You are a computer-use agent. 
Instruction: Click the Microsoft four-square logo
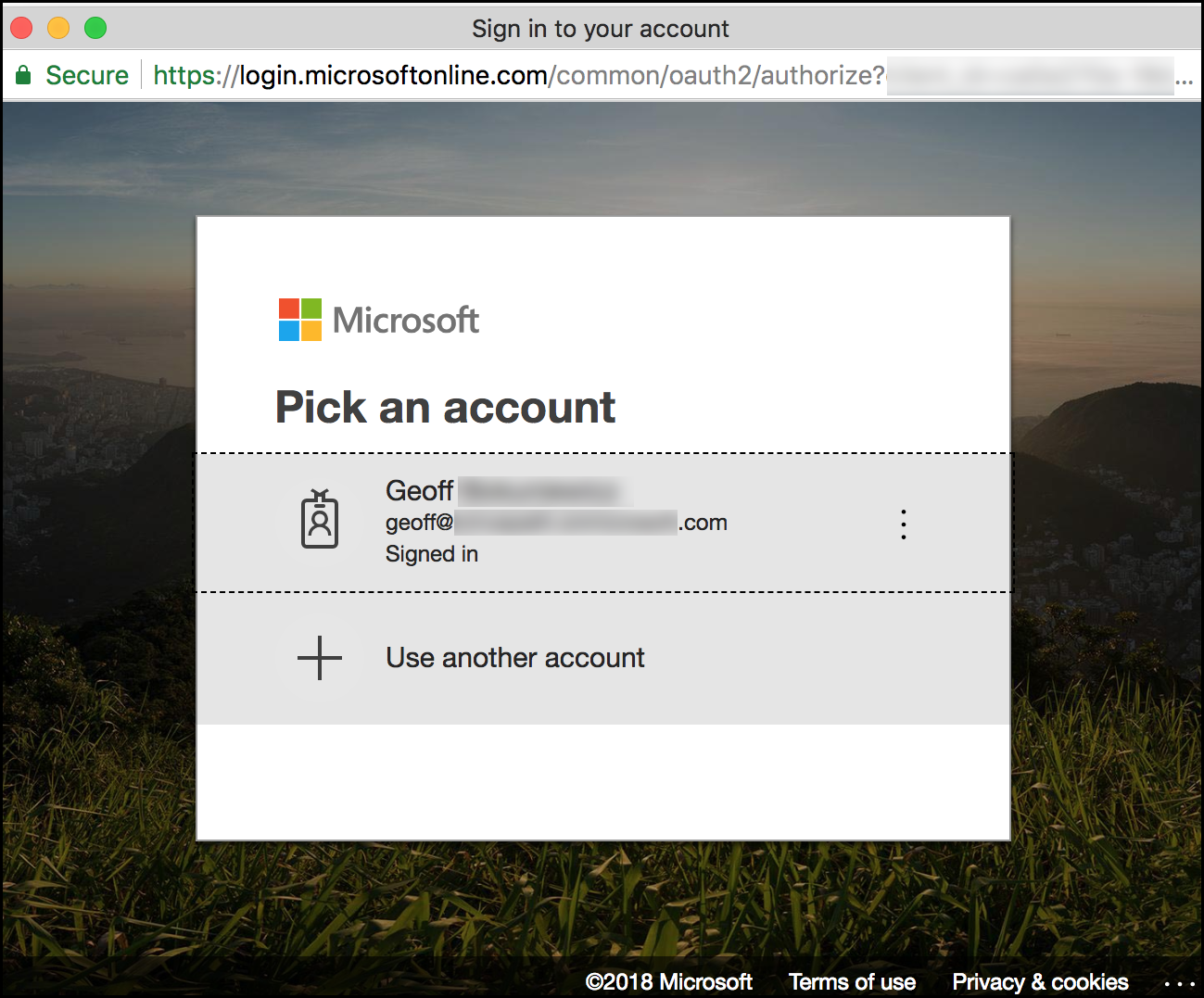[x=300, y=320]
